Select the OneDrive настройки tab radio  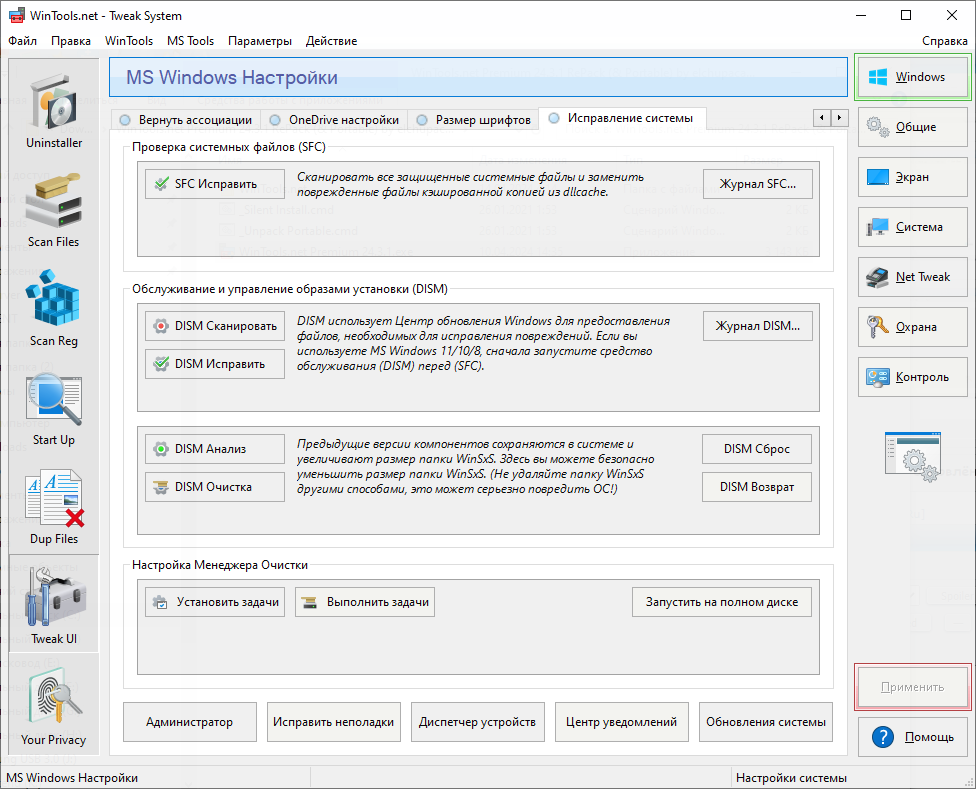click(x=274, y=120)
